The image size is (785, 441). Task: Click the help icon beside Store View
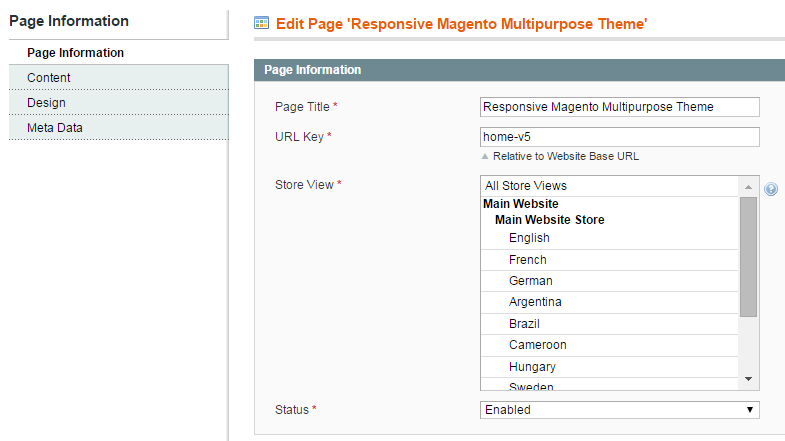771,189
